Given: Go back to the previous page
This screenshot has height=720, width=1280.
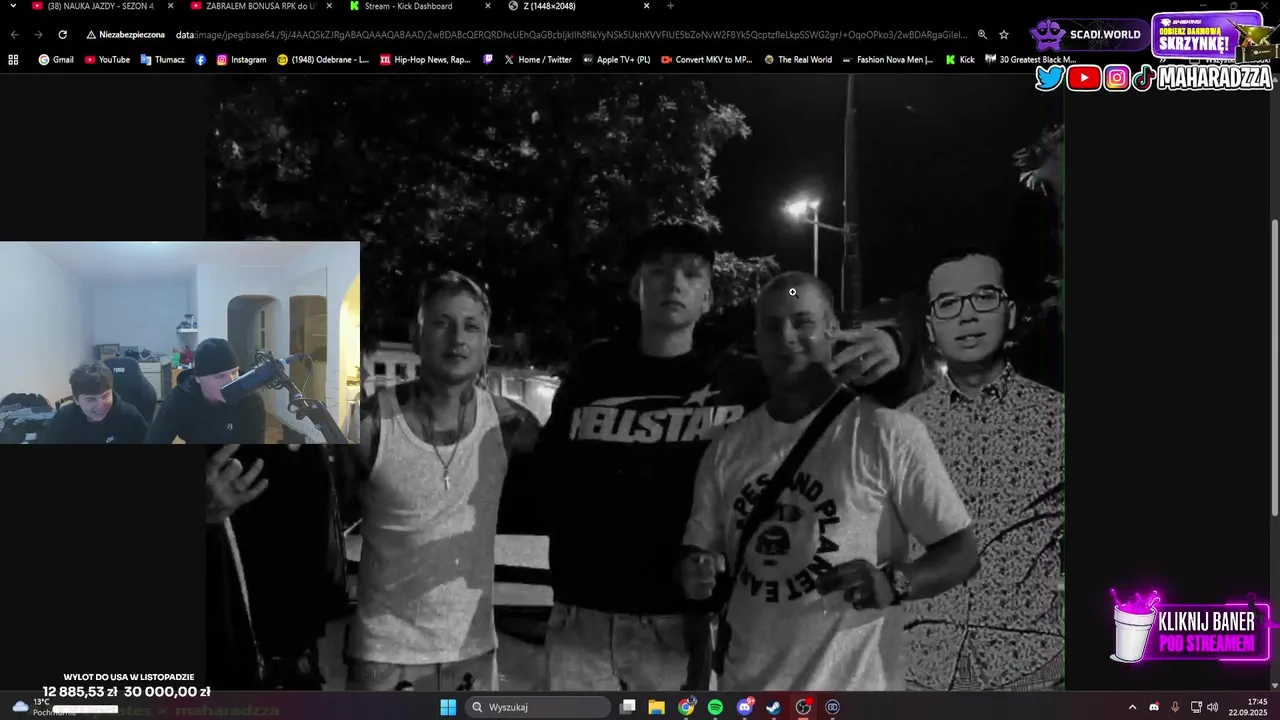Looking at the screenshot, I should pos(14,34).
